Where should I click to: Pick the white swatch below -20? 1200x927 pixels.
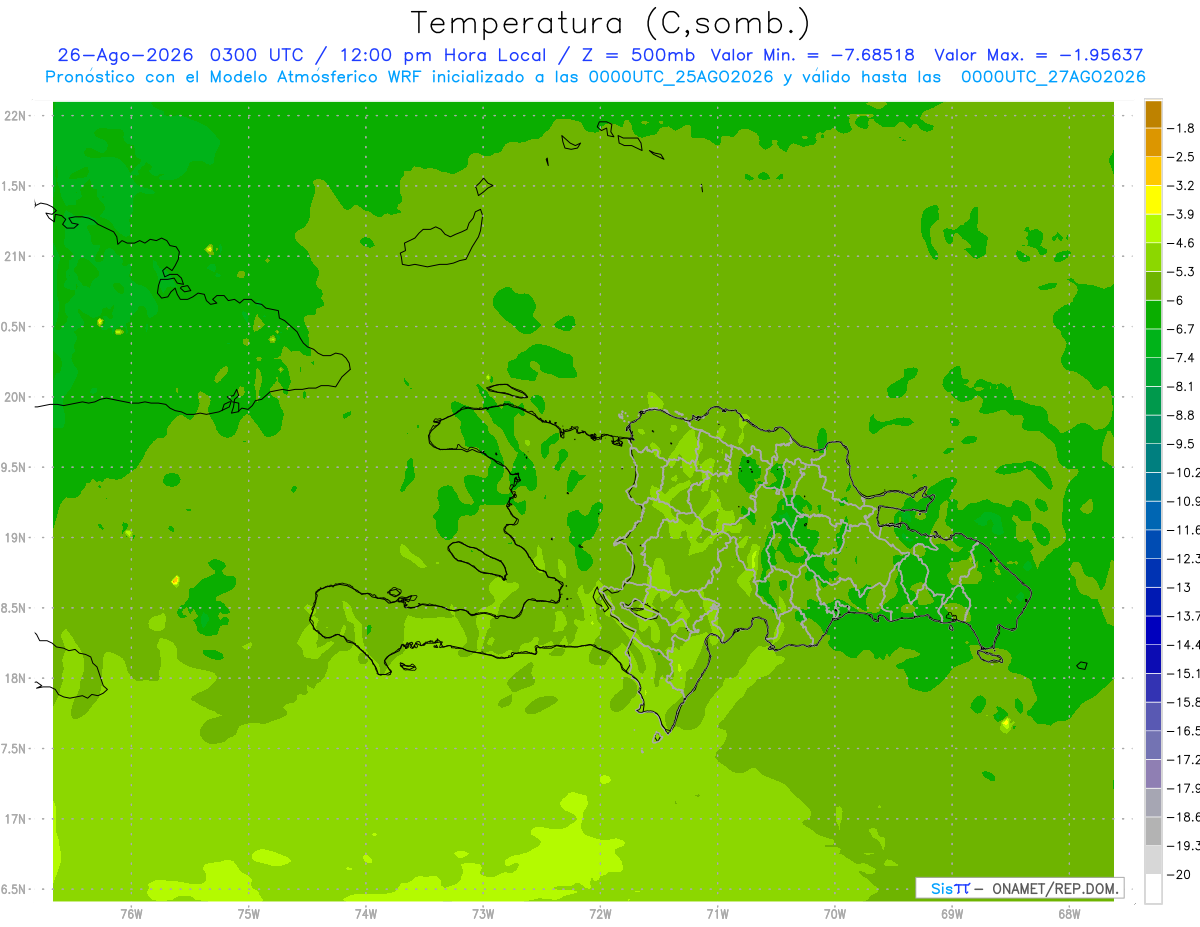pyautogui.click(x=1153, y=889)
